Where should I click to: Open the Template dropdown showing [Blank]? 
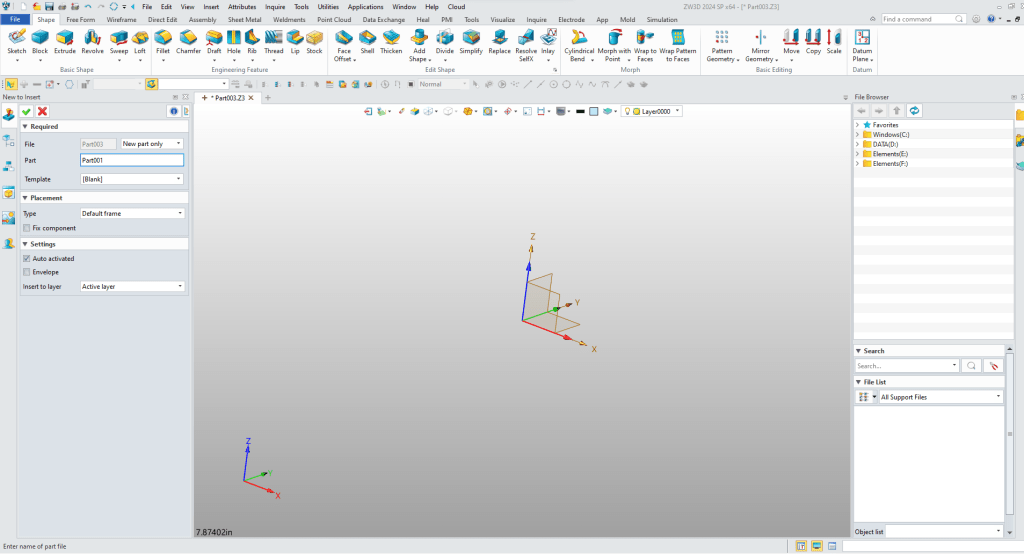(x=131, y=179)
